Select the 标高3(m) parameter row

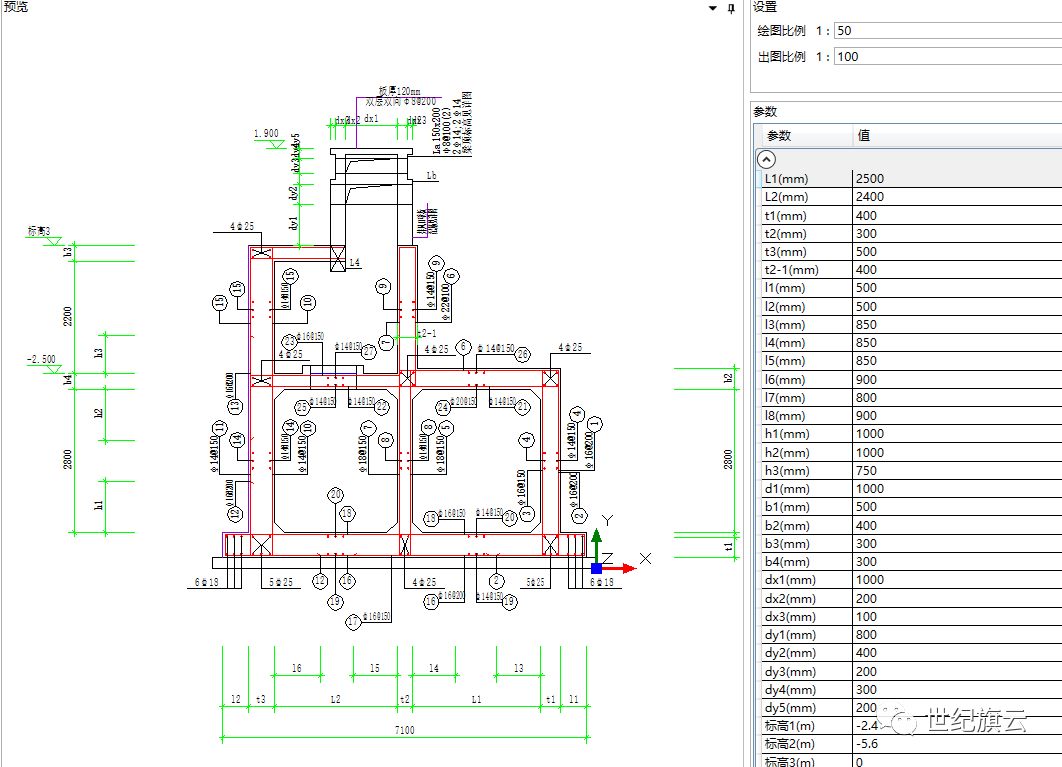pyautogui.click(x=912, y=761)
